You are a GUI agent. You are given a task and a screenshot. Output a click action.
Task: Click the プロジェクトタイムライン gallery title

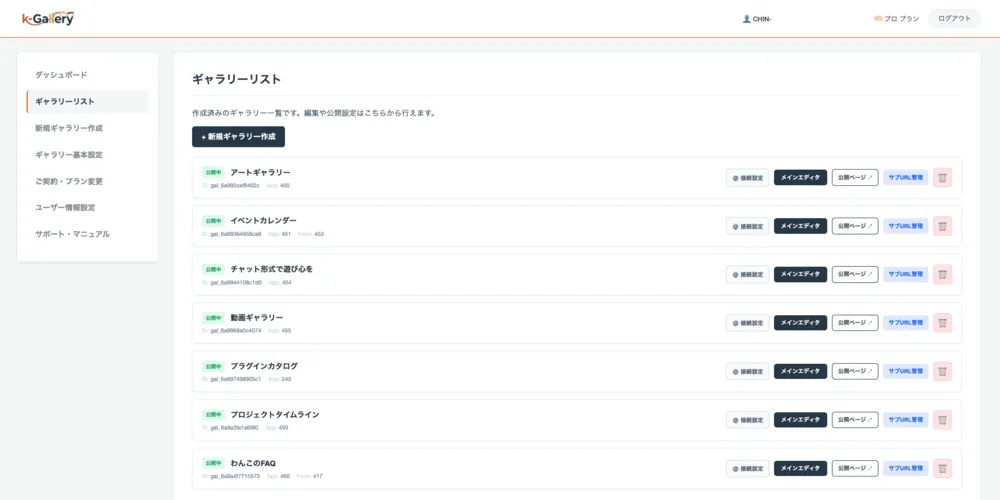coord(275,415)
